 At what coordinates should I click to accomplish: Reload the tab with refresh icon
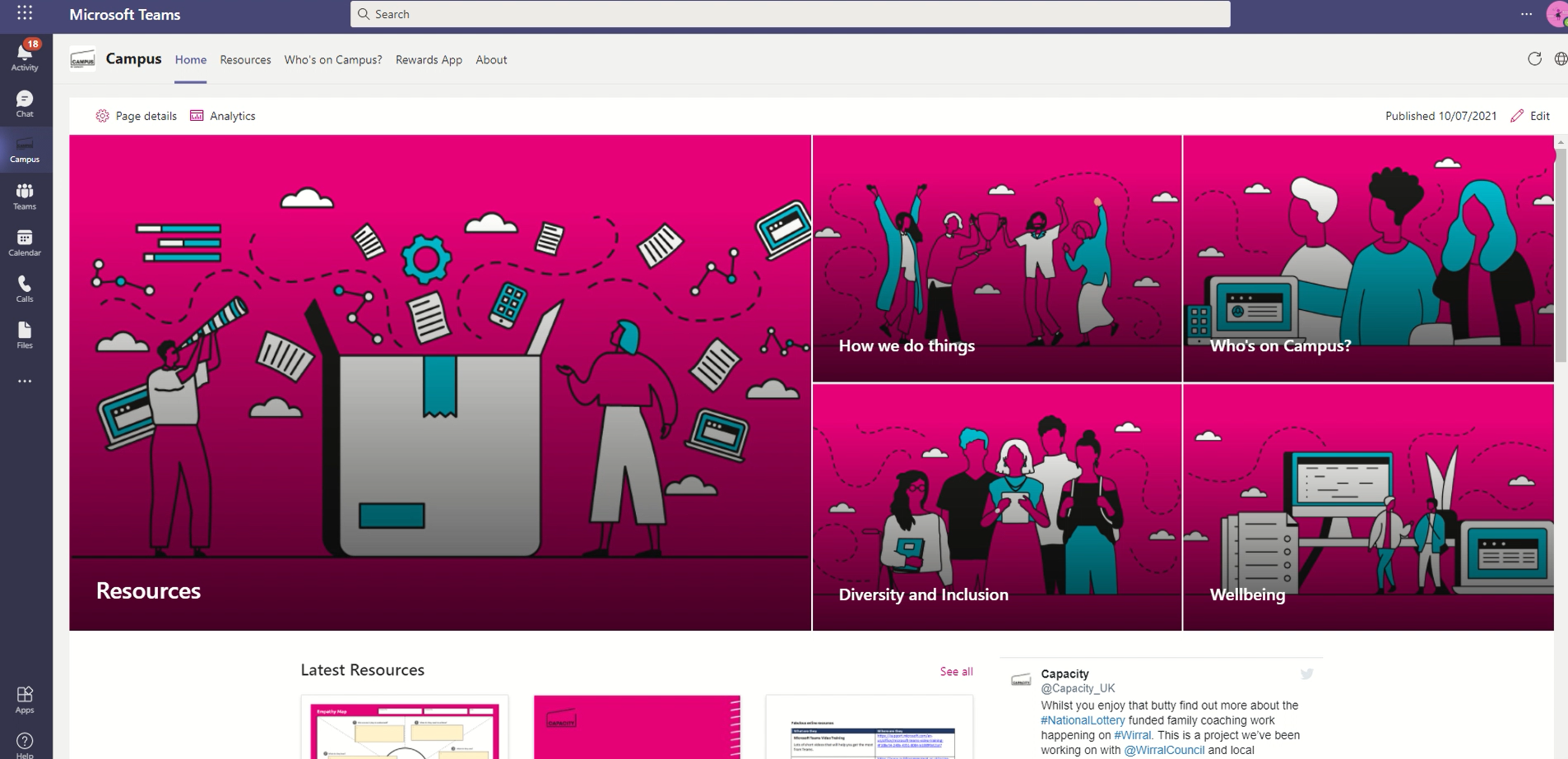(1534, 59)
